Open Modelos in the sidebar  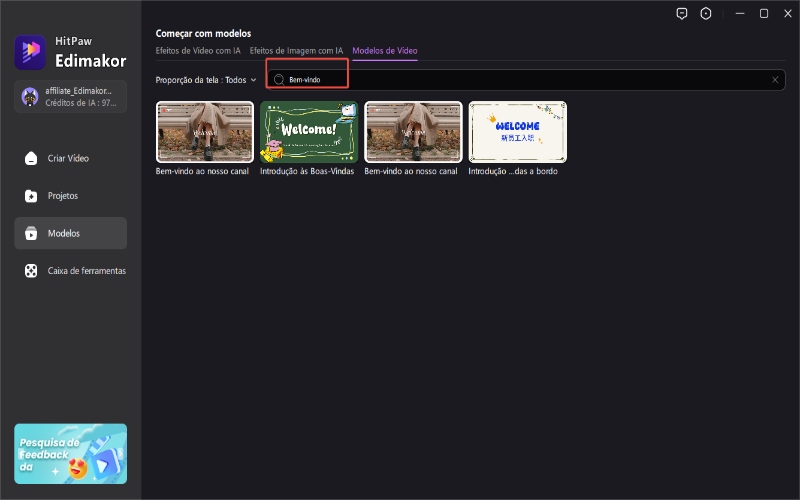(70, 233)
